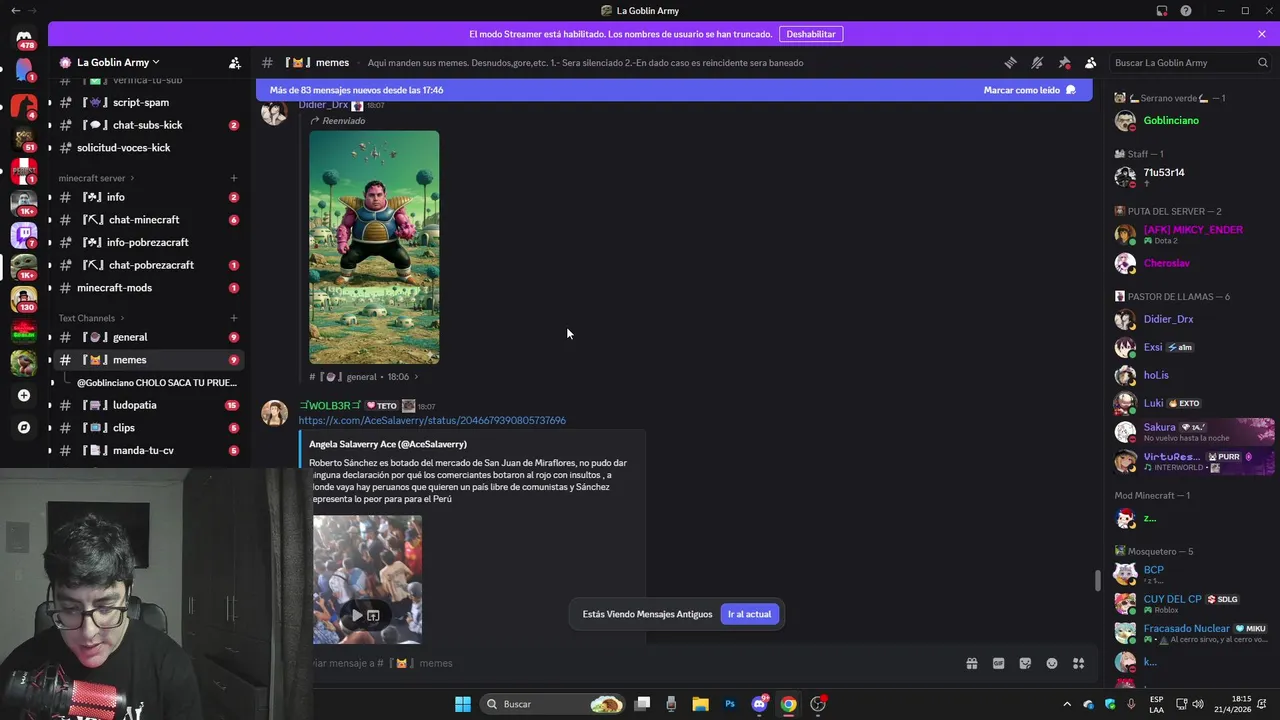This screenshot has height=720, width=1280.
Task: Open the minecraft-mods channel
Action: click(x=147, y=288)
